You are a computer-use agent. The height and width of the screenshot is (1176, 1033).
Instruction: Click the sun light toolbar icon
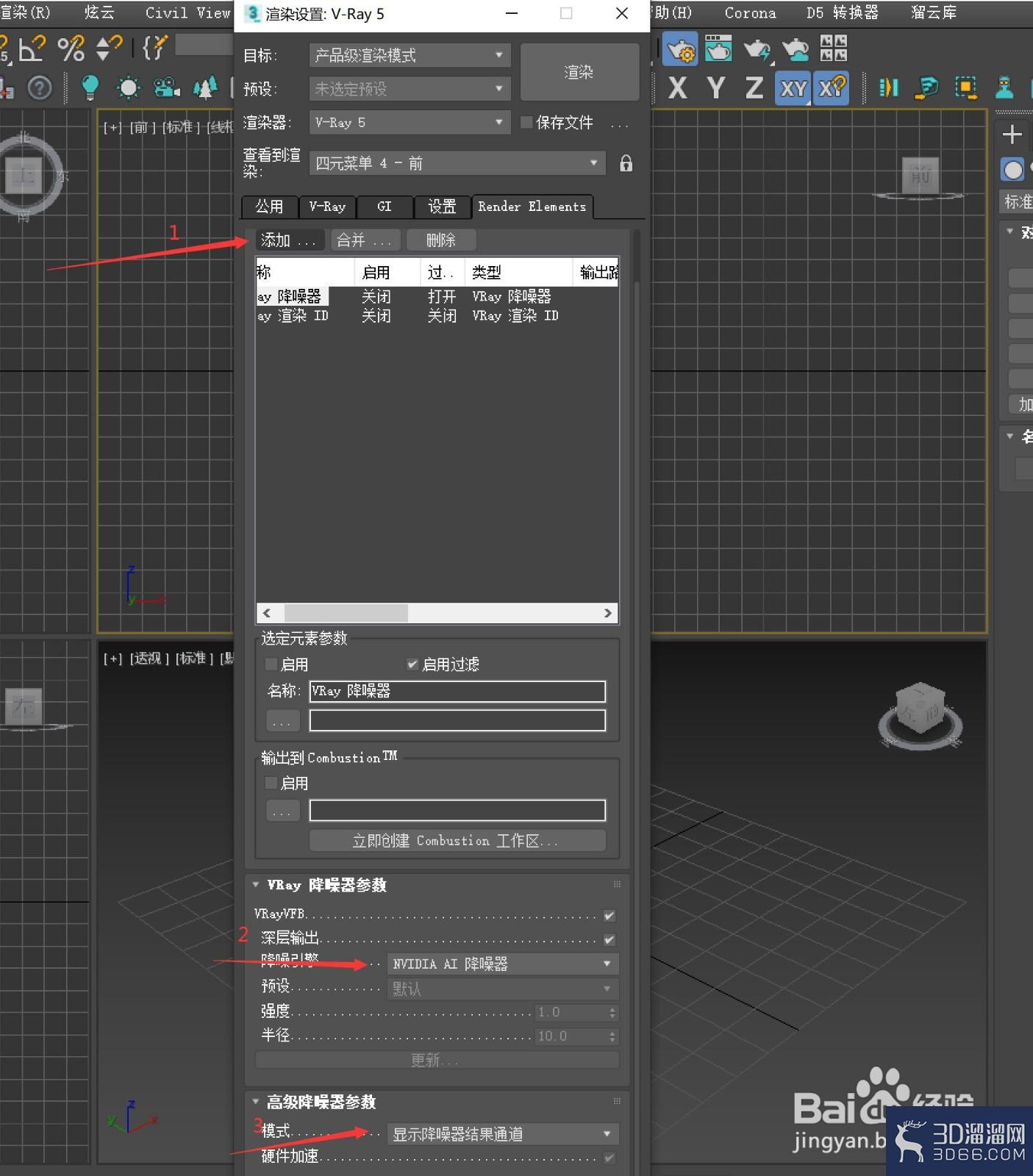pos(128,88)
